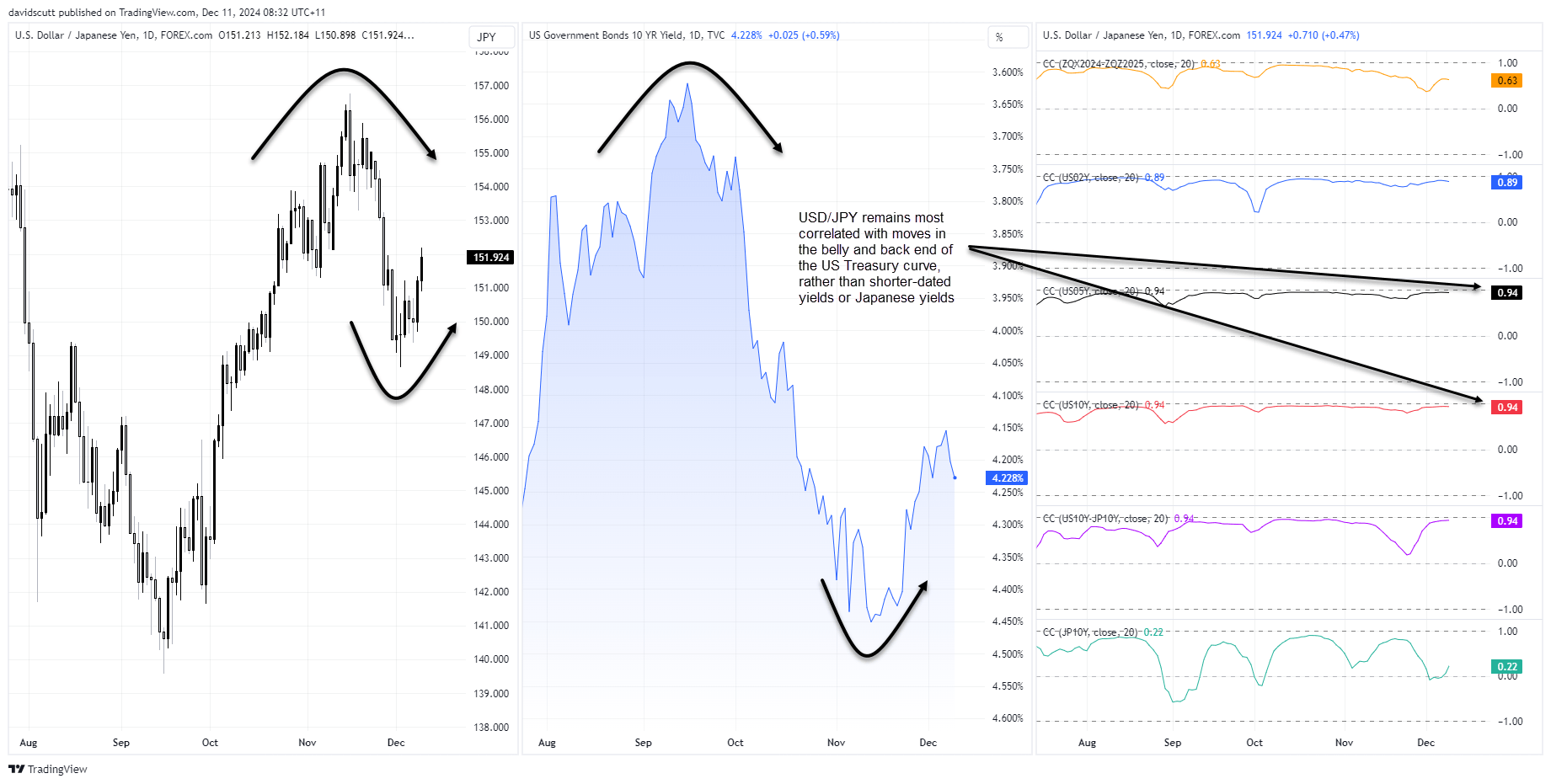Click the Dec label on left chart time axis
Image resolution: width=1551 pixels, height=784 pixels.
pos(396,743)
